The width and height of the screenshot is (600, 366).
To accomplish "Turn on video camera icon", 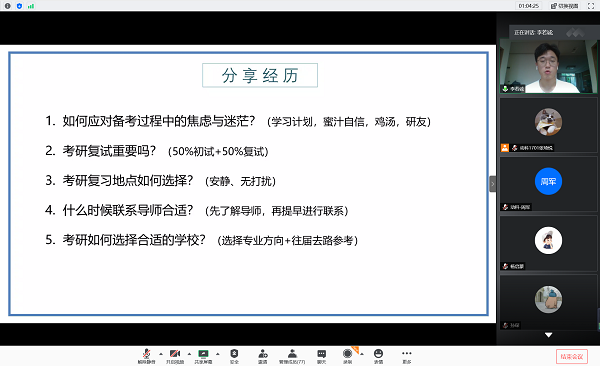I will 175,353.
